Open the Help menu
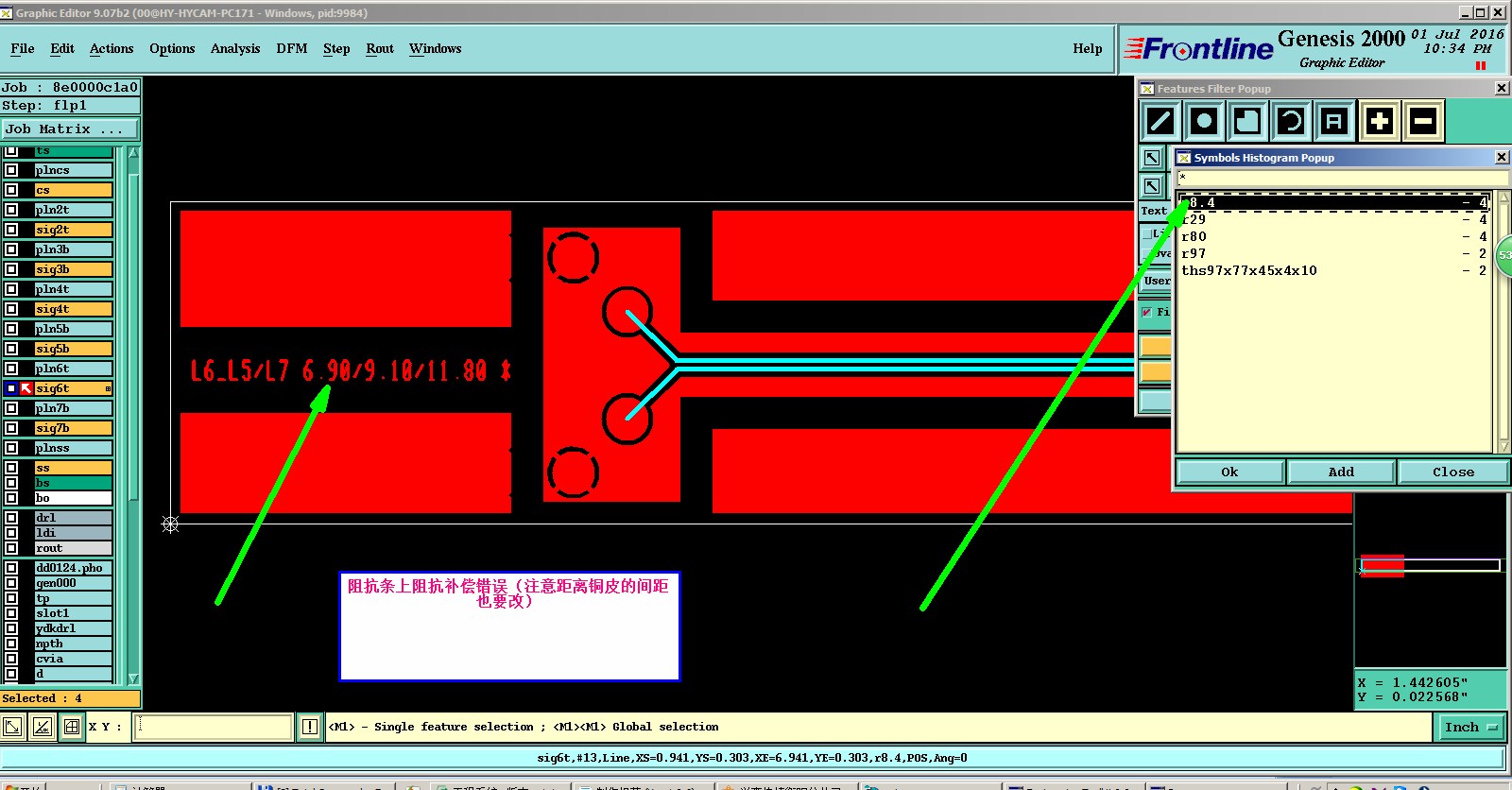The height and width of the screenshot is (790, 1512). (x=1088, y=48)
